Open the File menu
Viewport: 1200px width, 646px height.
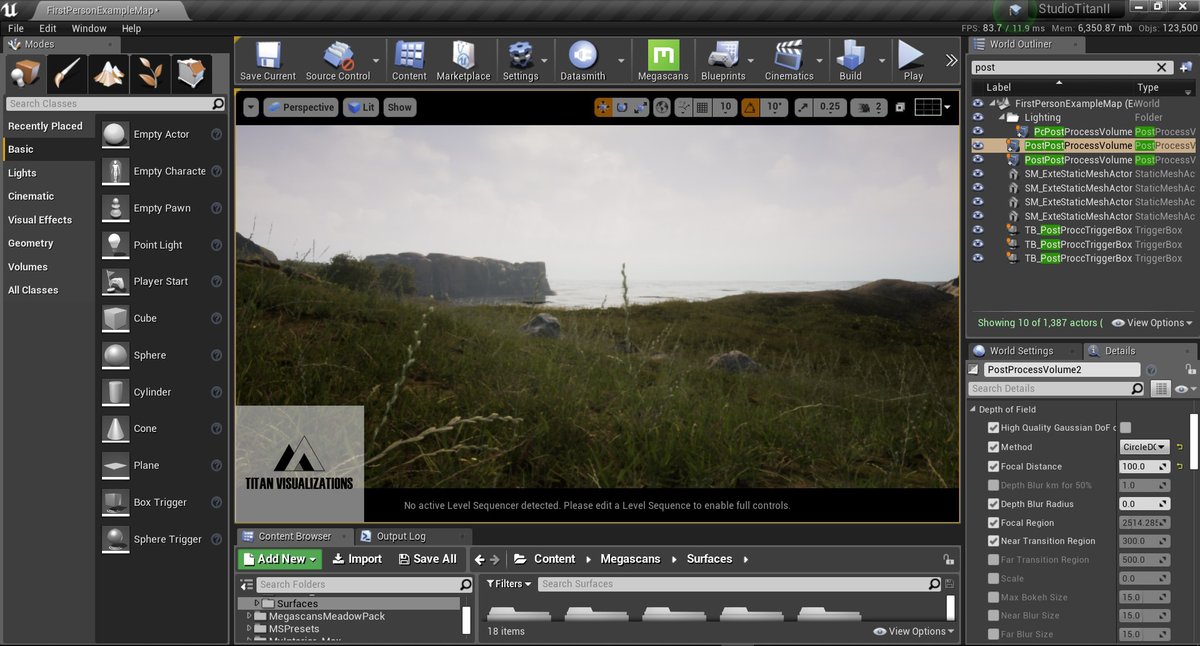(x=16, y=29)
